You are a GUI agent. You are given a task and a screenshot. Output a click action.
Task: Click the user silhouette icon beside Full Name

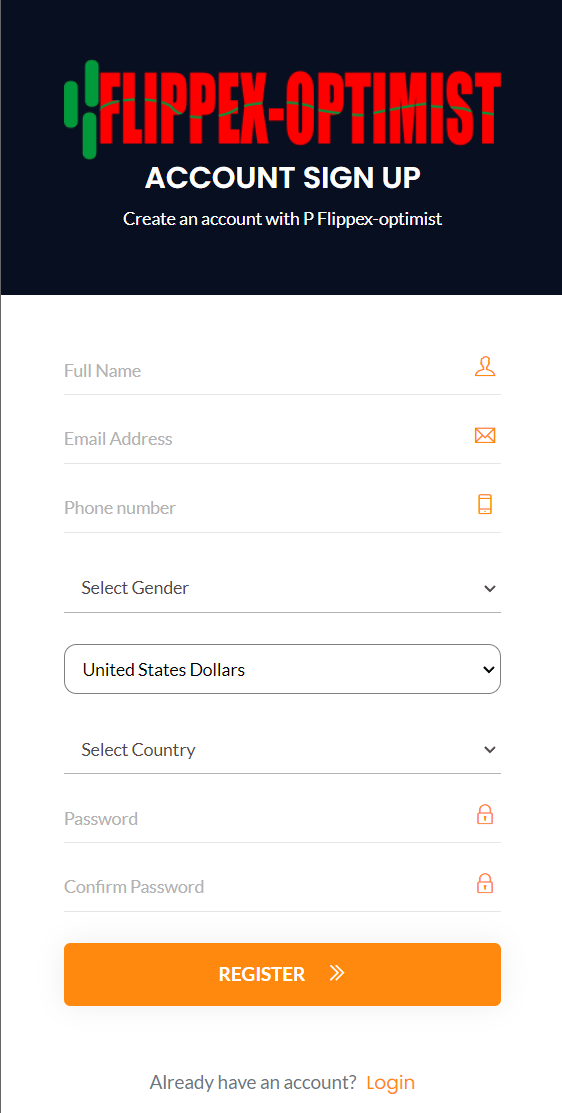(x=485, y=367)
